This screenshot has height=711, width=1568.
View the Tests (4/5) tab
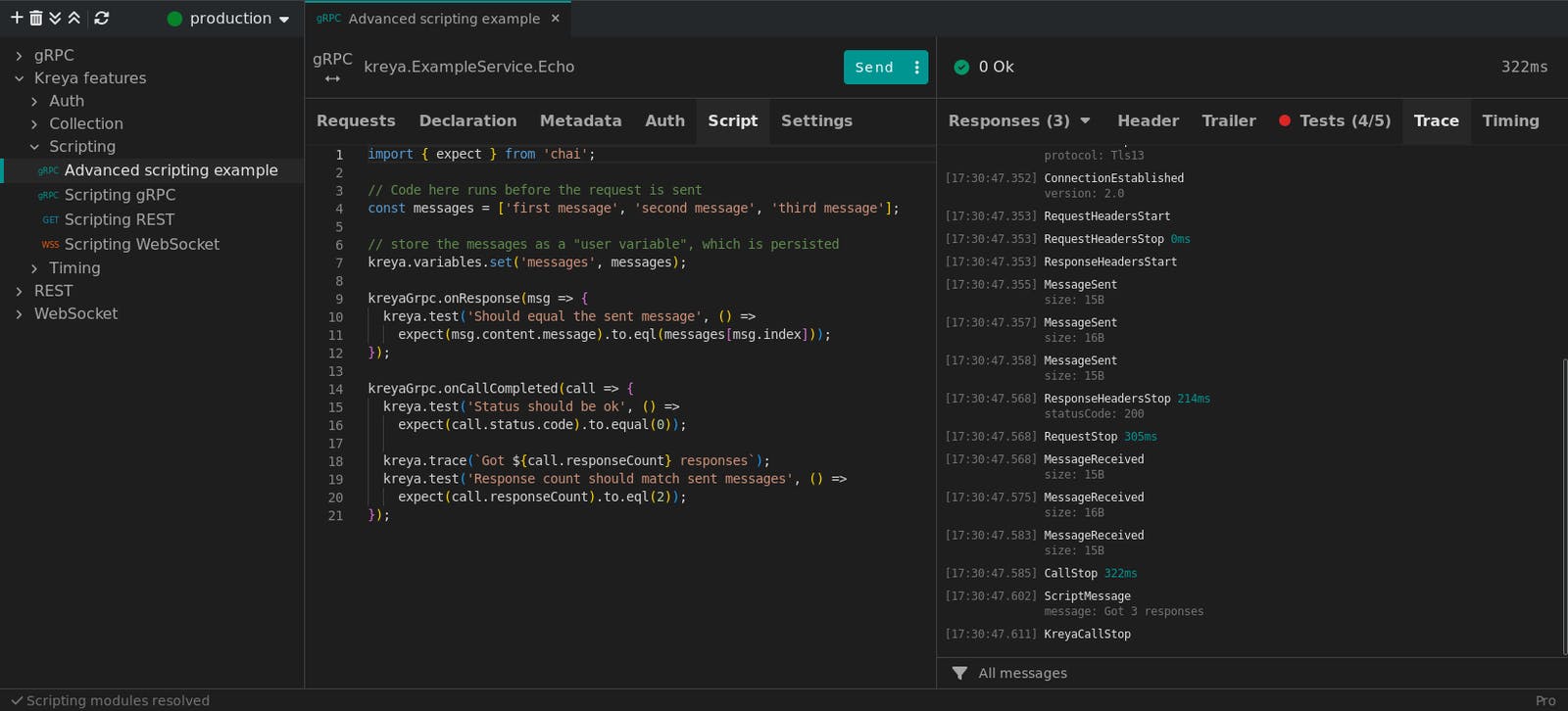pyautogui.click(x=1335, y=120)
